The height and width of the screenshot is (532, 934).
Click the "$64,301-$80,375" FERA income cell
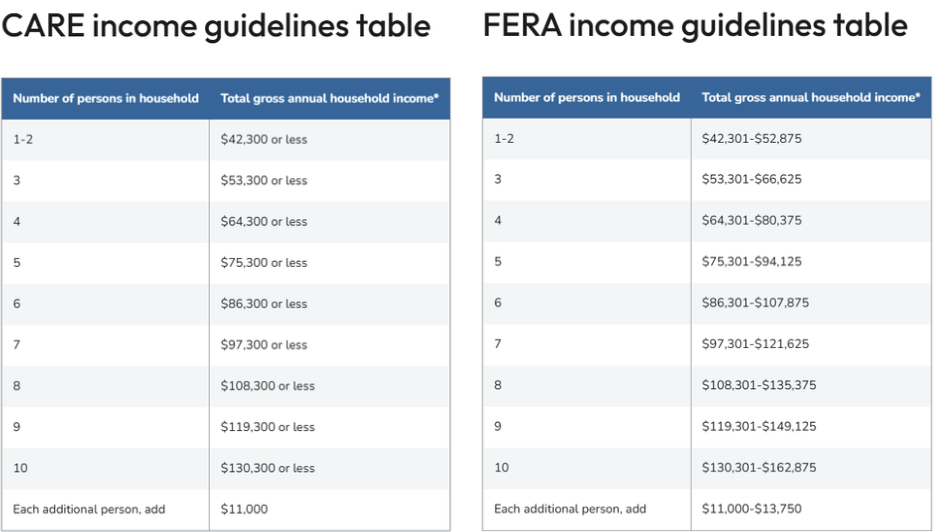[752, 221]
